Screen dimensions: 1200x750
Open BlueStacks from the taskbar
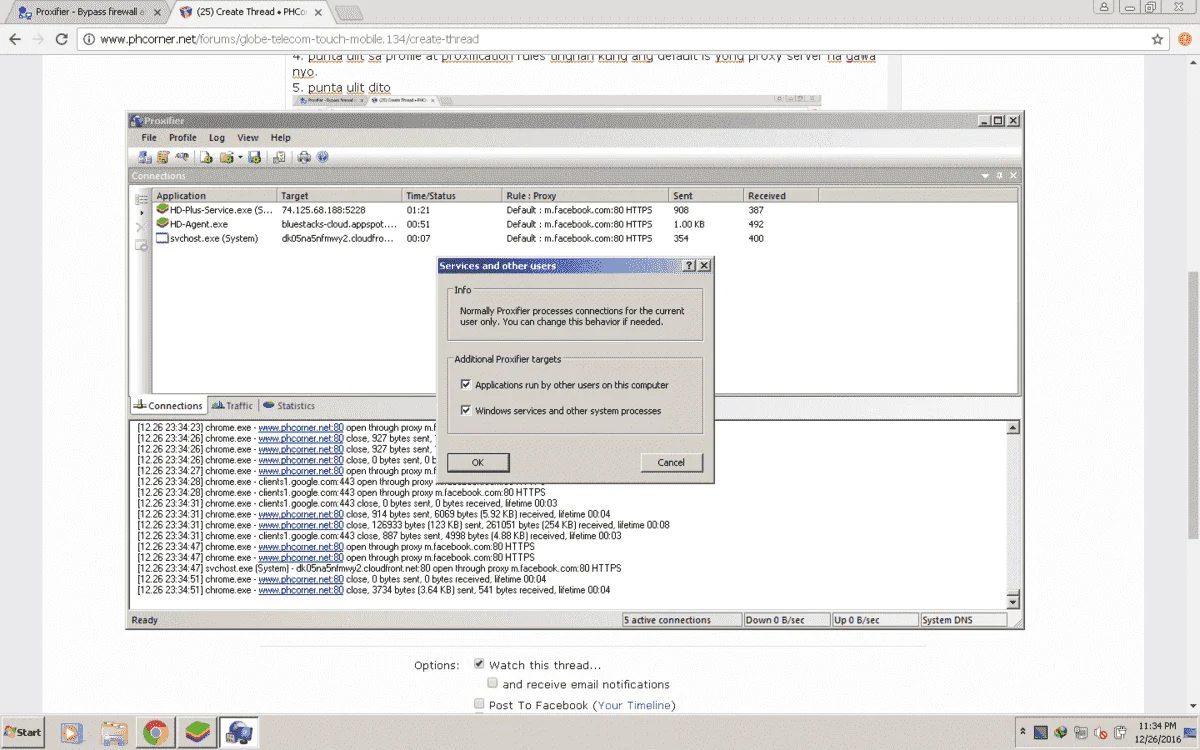tap(197, 733)
